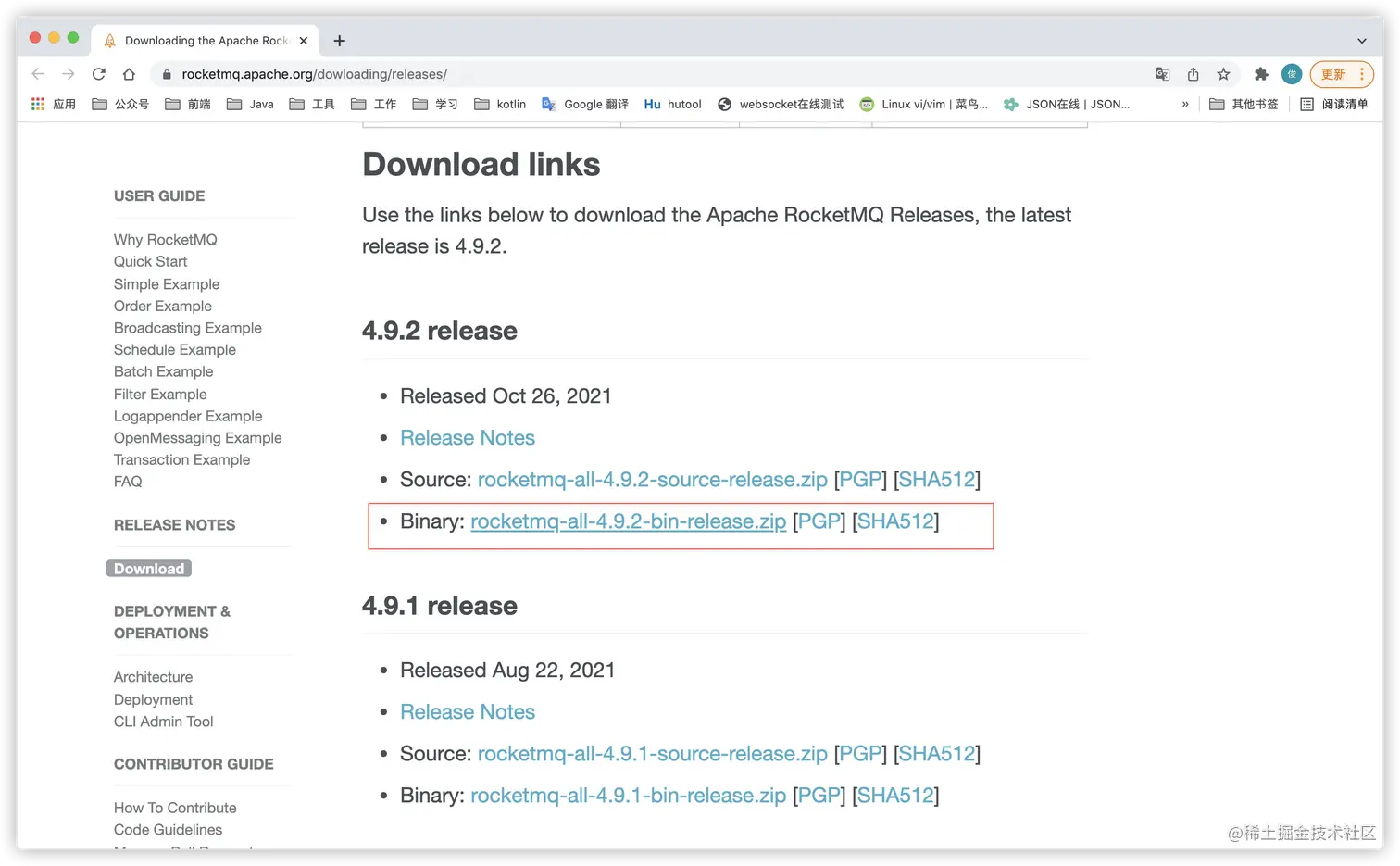The image size is (1400, 866).
Task: Open Simple Example in sidebar
Action: [167, 284]
